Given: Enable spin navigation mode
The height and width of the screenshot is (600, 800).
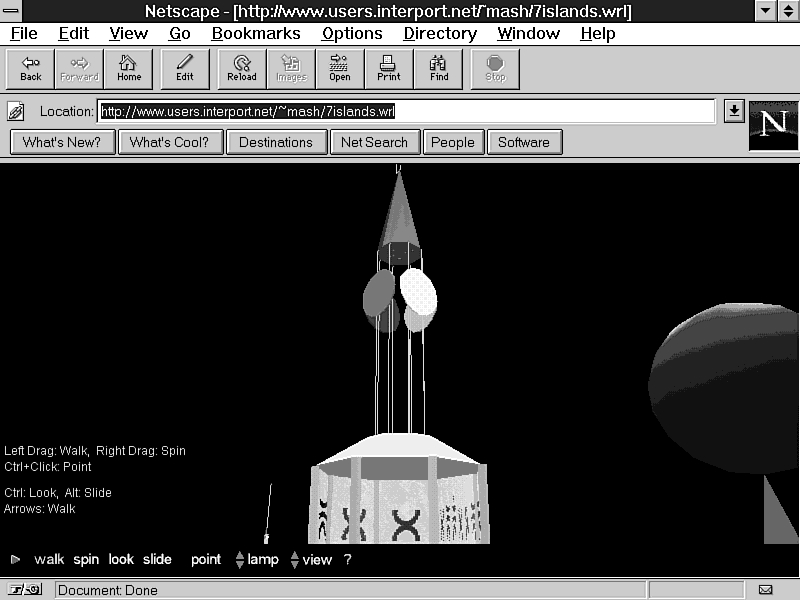Looking at the screenshot, I should [86, 559].
